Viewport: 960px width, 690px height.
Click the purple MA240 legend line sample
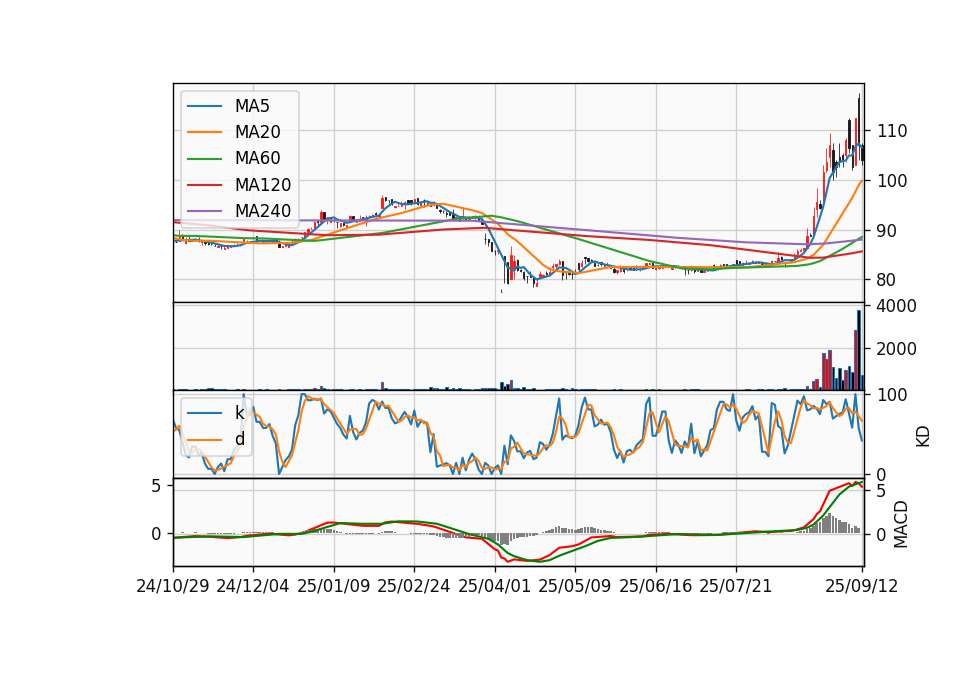[204, 211]
